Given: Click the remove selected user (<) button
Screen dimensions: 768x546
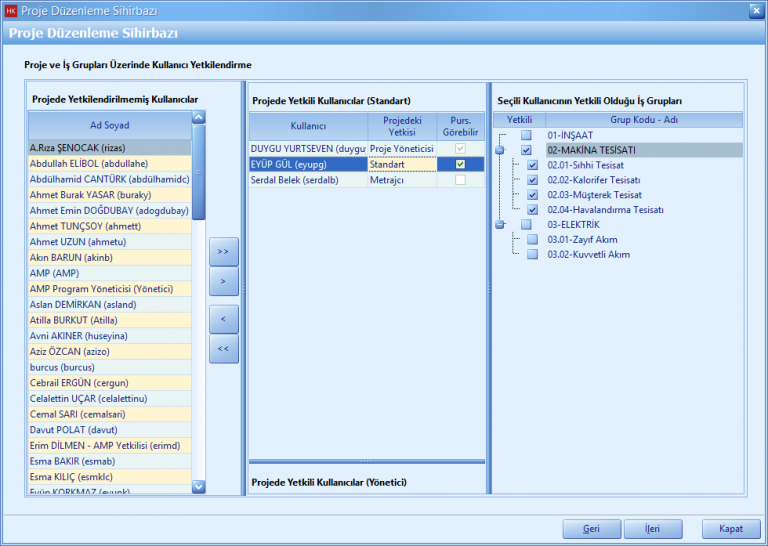Looking at the screenshot, I should click(x=224, y=318).
